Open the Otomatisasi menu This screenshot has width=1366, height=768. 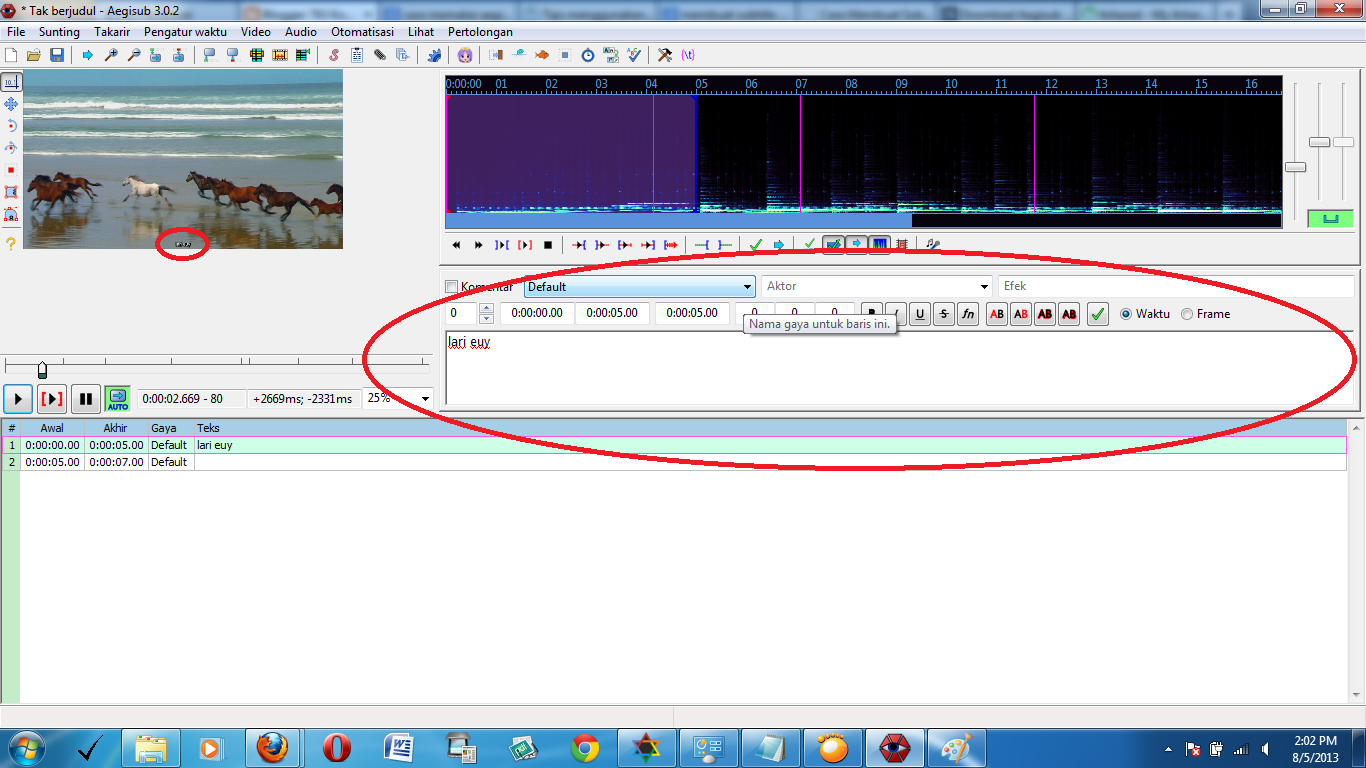(x=362, y=32)
